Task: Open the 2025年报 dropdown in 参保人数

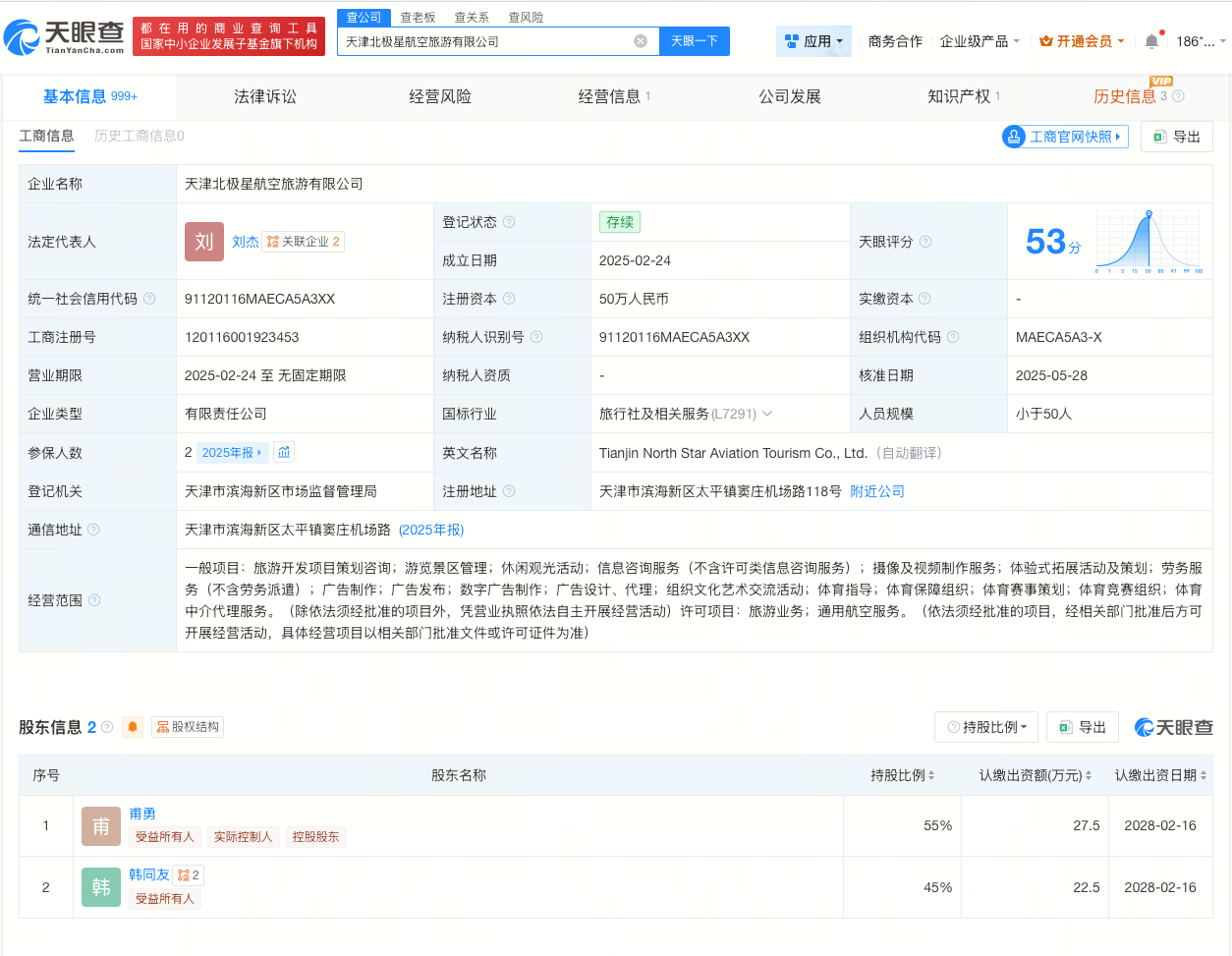Action: tap(233, 452)
